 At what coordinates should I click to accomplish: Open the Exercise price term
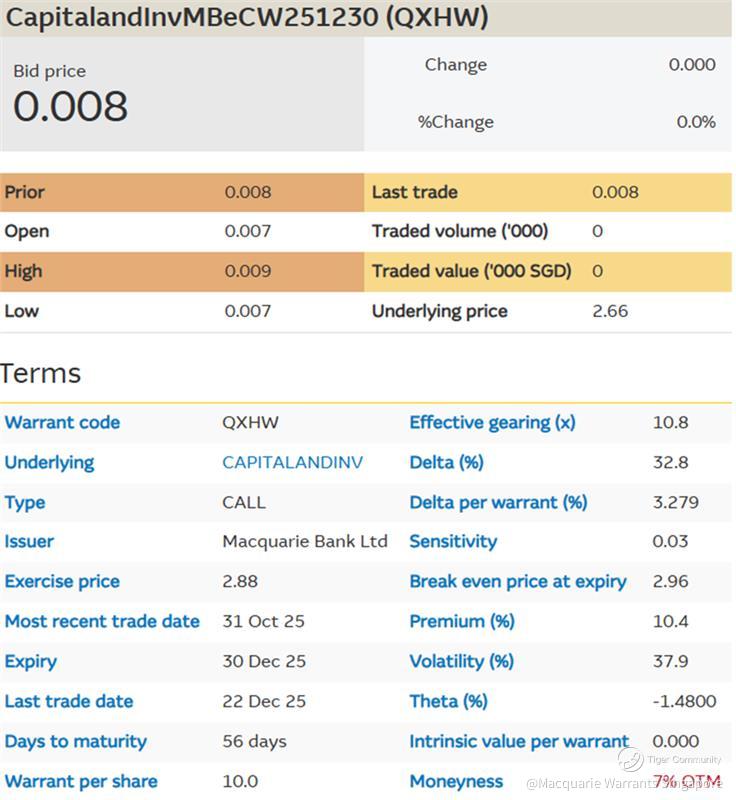pos(62,581)
